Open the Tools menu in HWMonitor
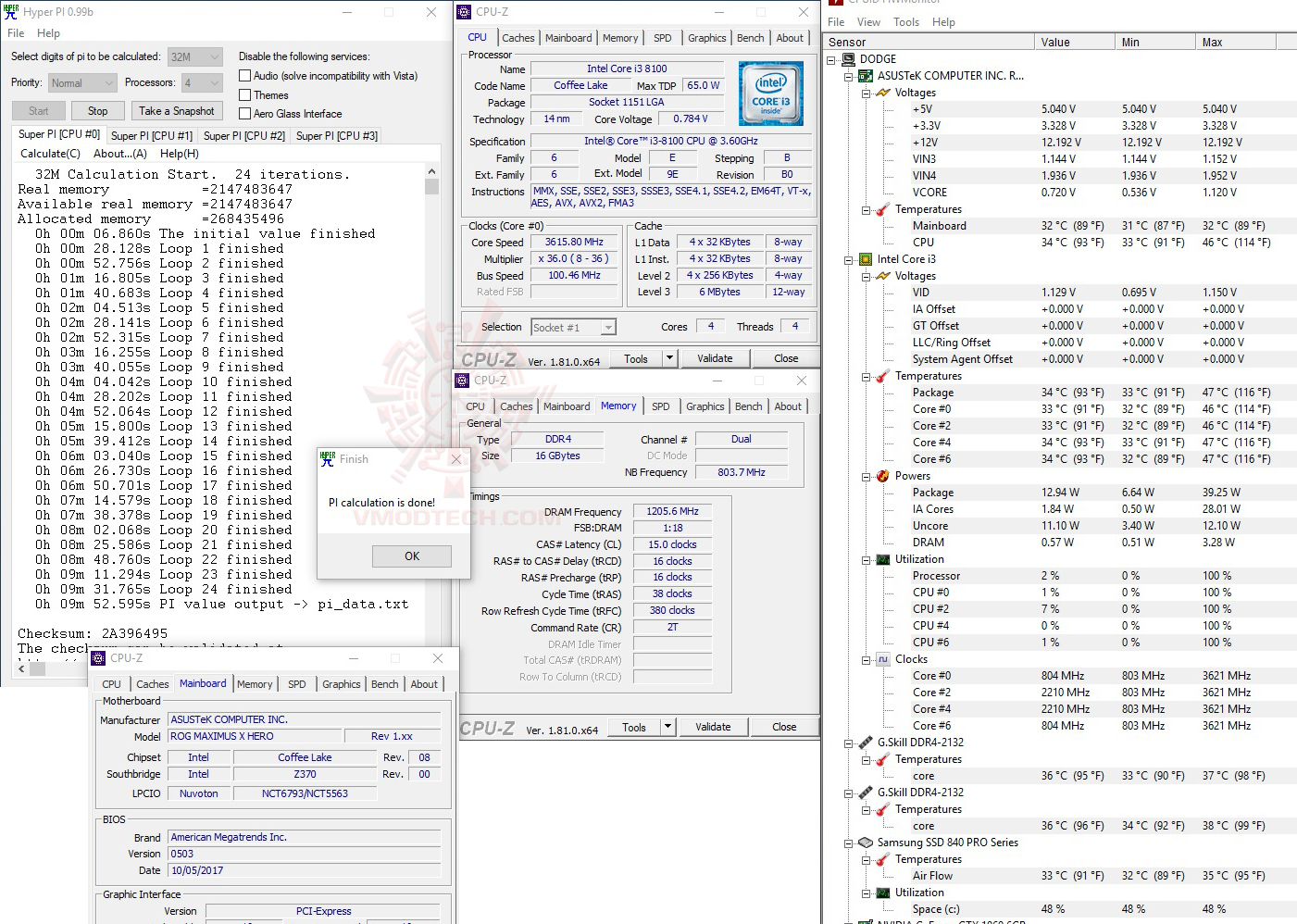Screen dimensions: 1297x924 pos(906,22)
